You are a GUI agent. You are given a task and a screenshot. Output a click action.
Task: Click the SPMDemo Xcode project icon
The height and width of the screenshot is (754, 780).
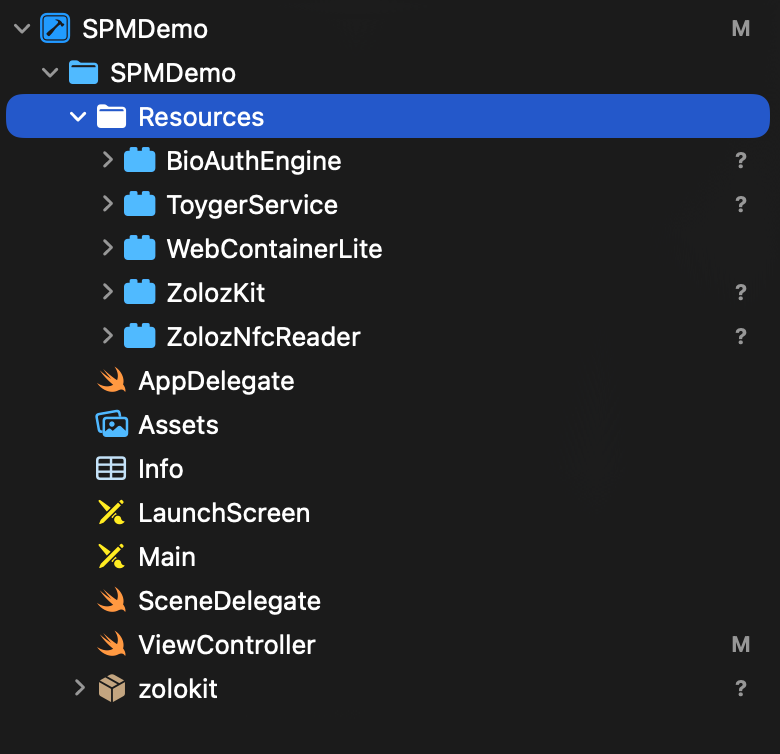tap(55, 29)
